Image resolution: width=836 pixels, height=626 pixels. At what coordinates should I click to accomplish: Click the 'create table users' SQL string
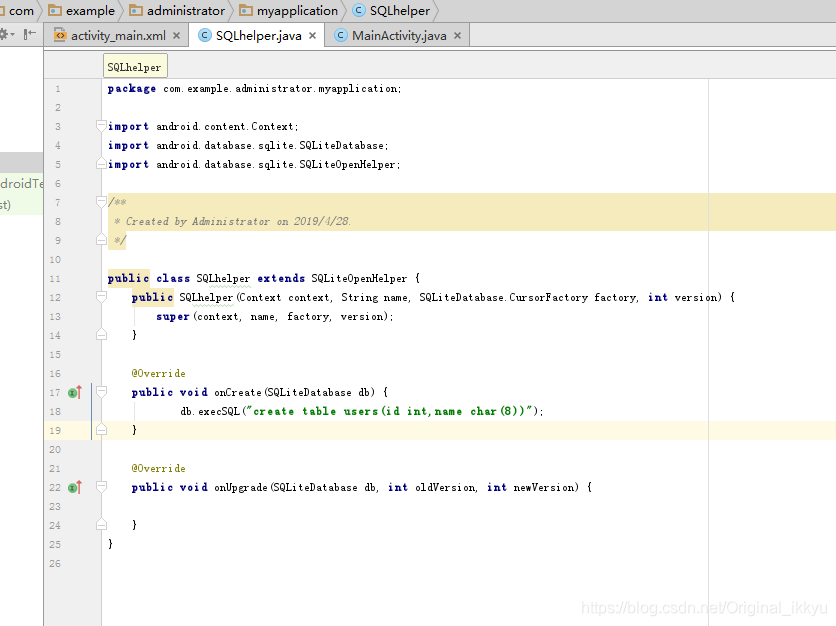point(390,411)
